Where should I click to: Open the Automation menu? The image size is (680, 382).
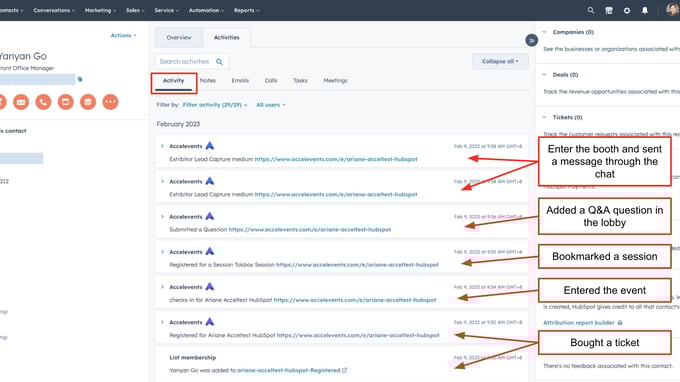click(x=206, y=10)
